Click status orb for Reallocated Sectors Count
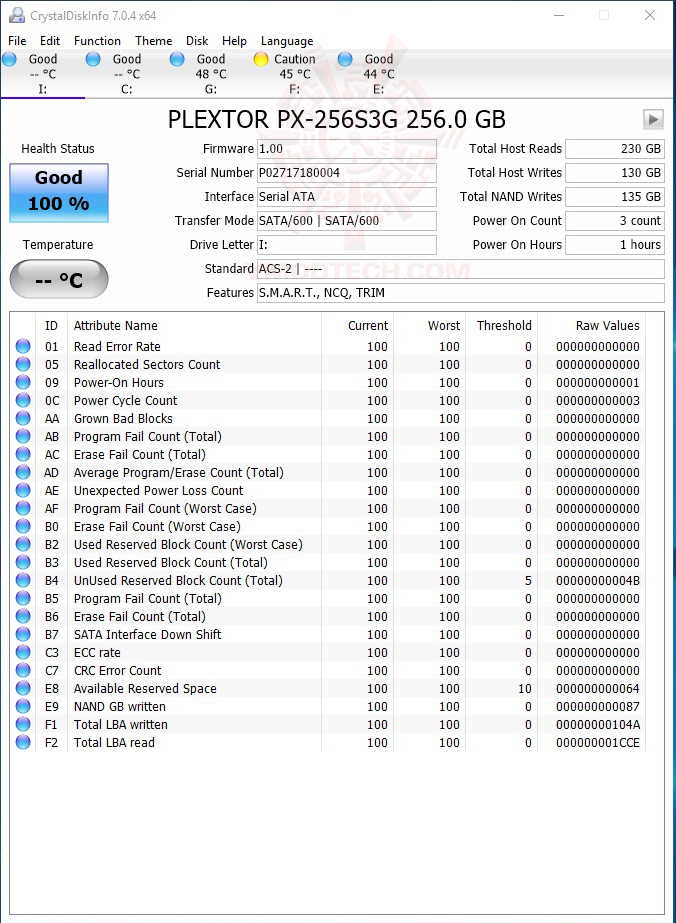The image size is (676, 923). pyautogui.click(x=23, y=364)
